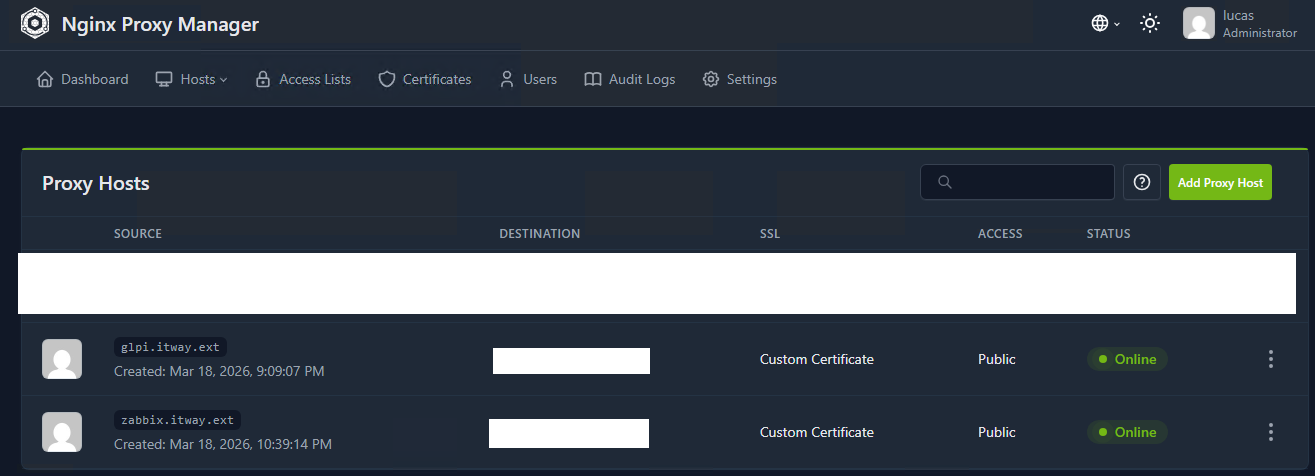Click the Nginx Proxy Manager hexagon logo

point(35,24)
